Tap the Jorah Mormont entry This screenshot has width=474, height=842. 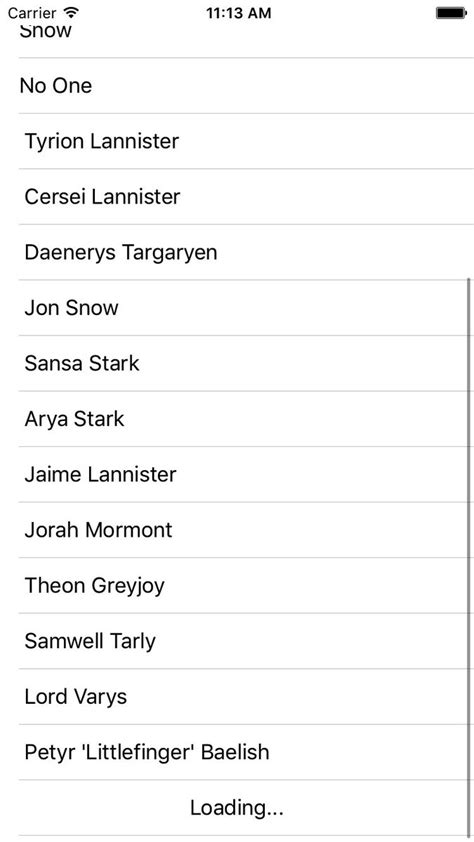coord(237,530)
